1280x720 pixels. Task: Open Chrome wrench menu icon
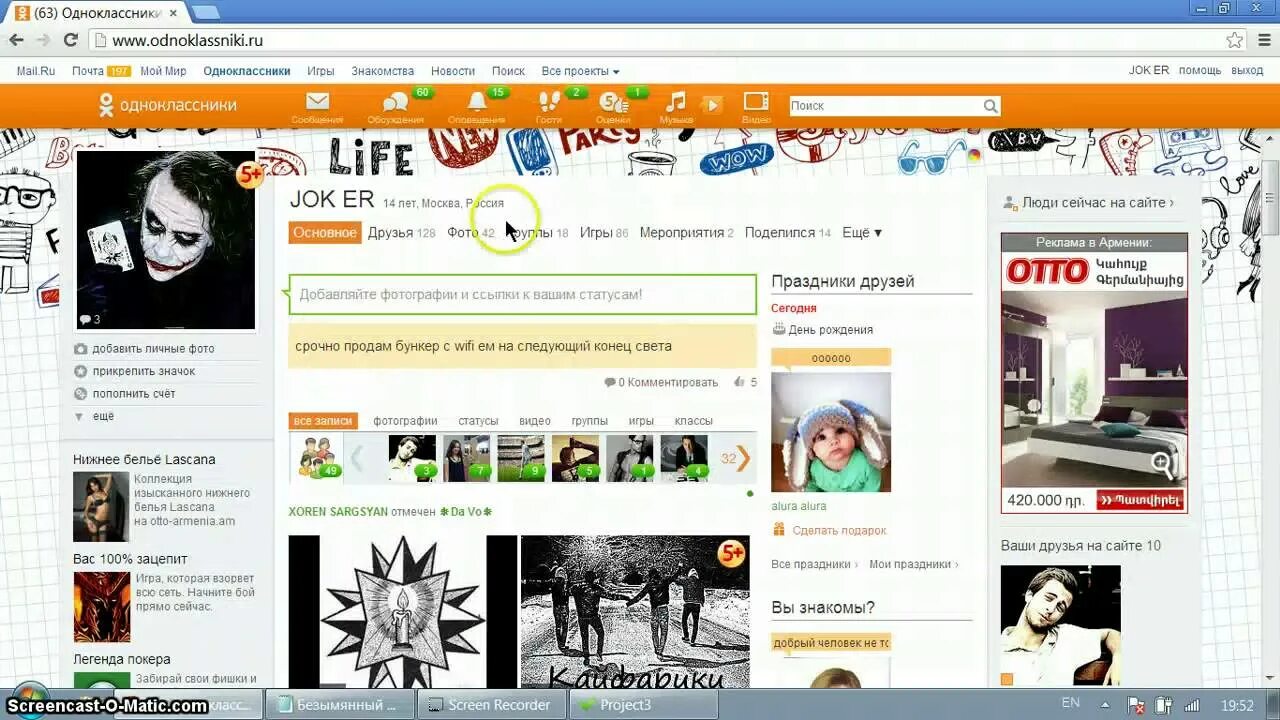coord(1264,40)
